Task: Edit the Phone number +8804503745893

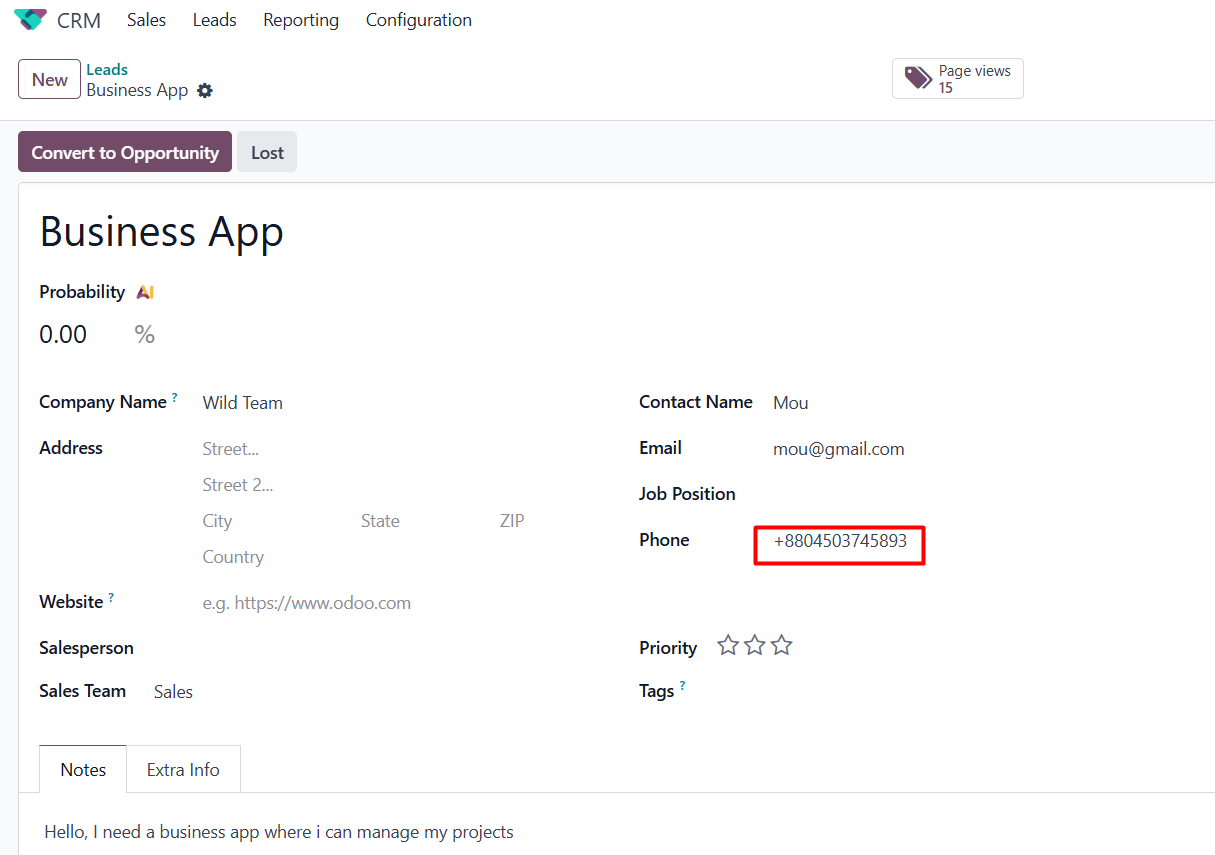Action: coord(839,541)
